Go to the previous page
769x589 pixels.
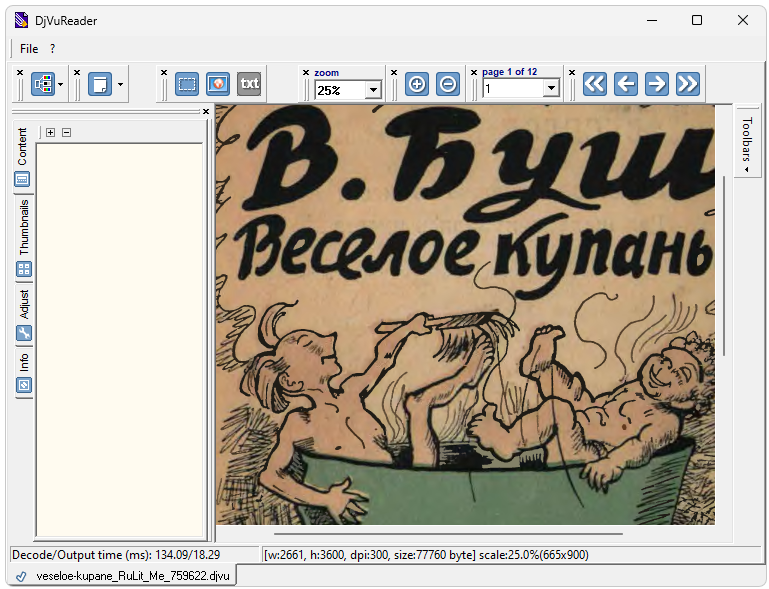pyautogui.click(x=626, y=84)
